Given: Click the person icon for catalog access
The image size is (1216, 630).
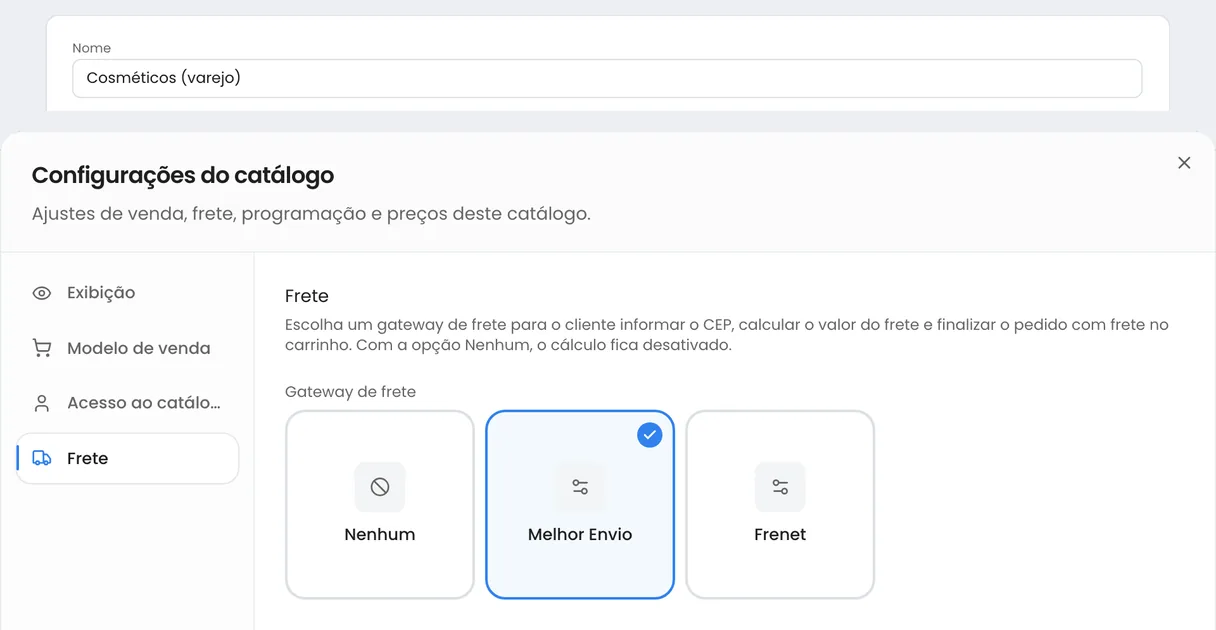Looking at the screenshot, I should click(x=42, y=403).
